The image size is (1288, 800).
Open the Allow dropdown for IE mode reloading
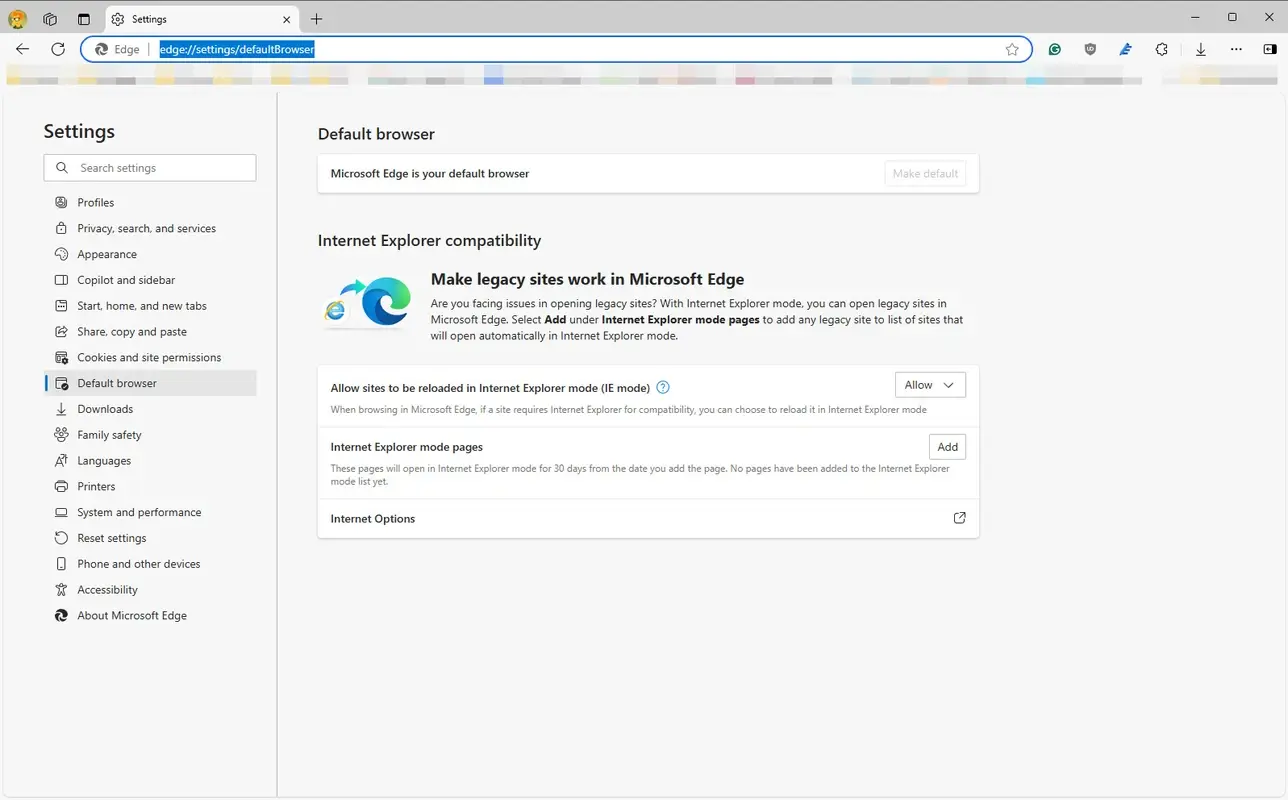point(929,384)
